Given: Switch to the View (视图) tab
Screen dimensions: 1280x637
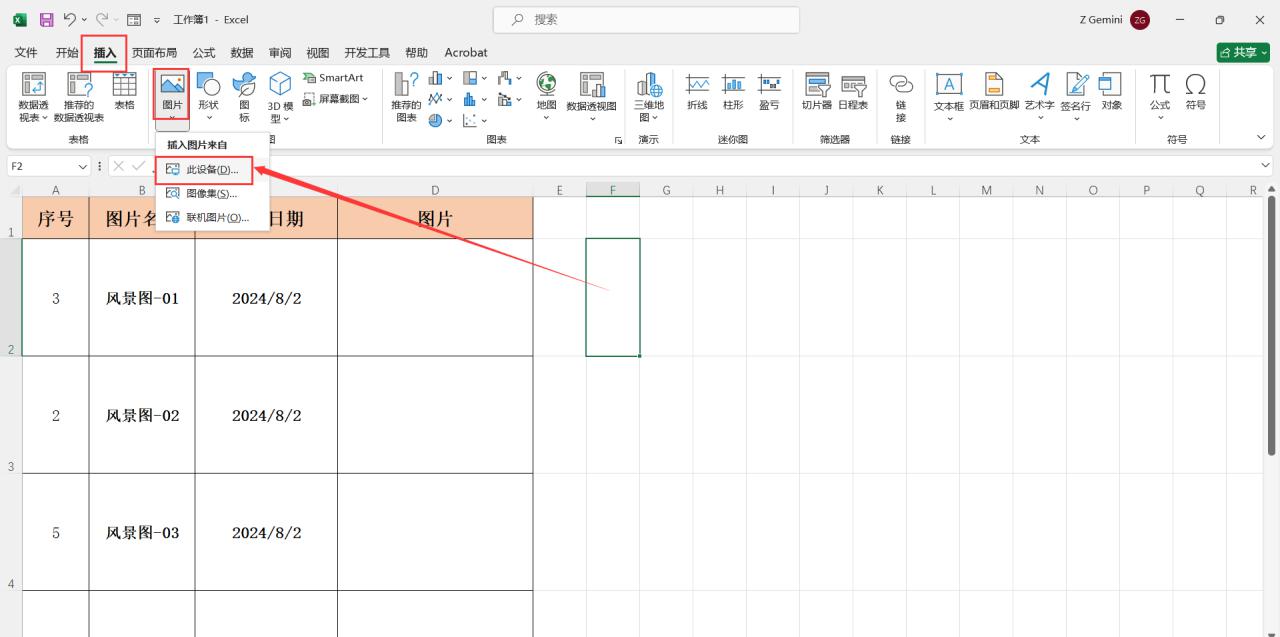Looking at the screenshot, I should (318, 53).
